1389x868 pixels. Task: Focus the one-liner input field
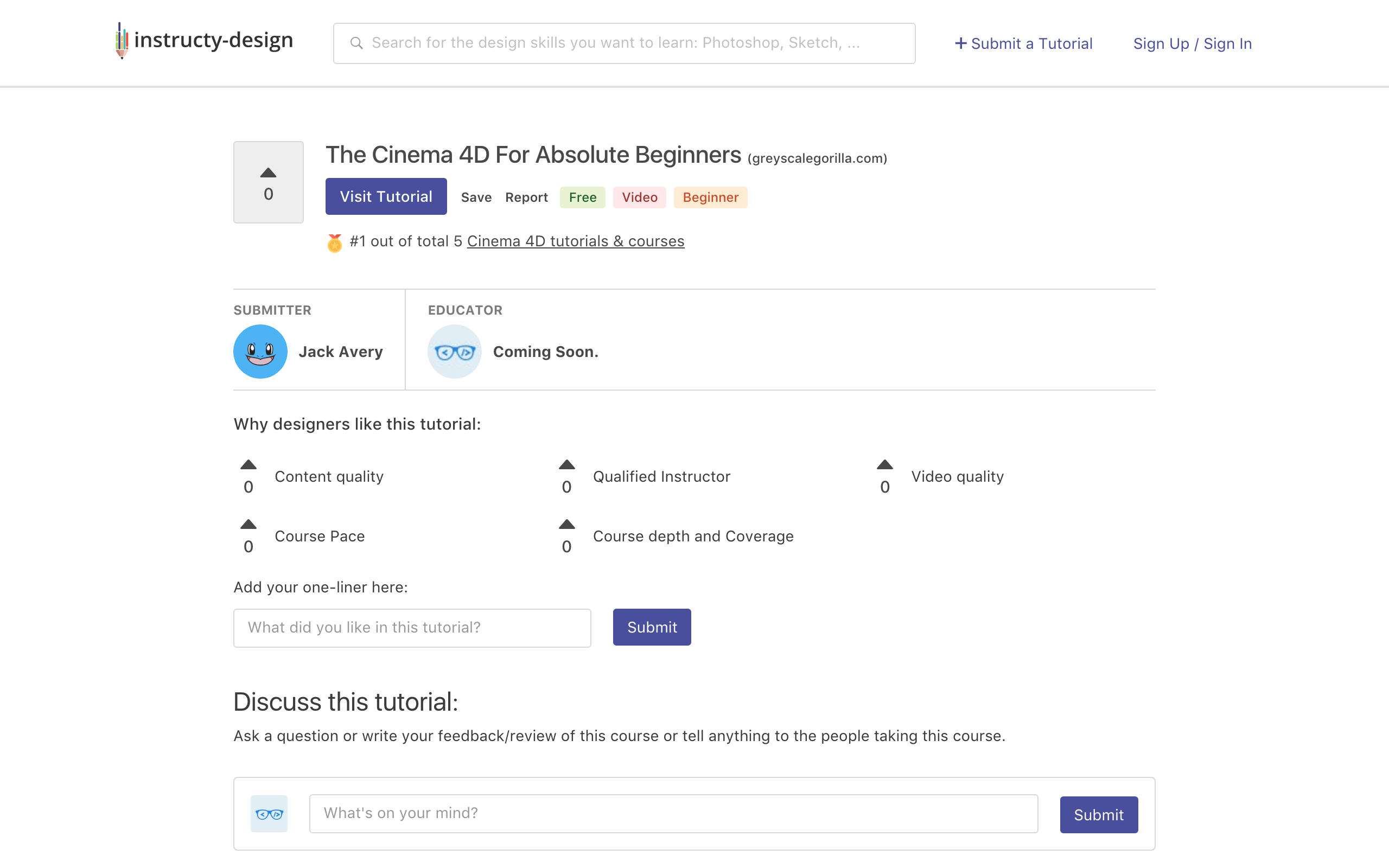411,628
